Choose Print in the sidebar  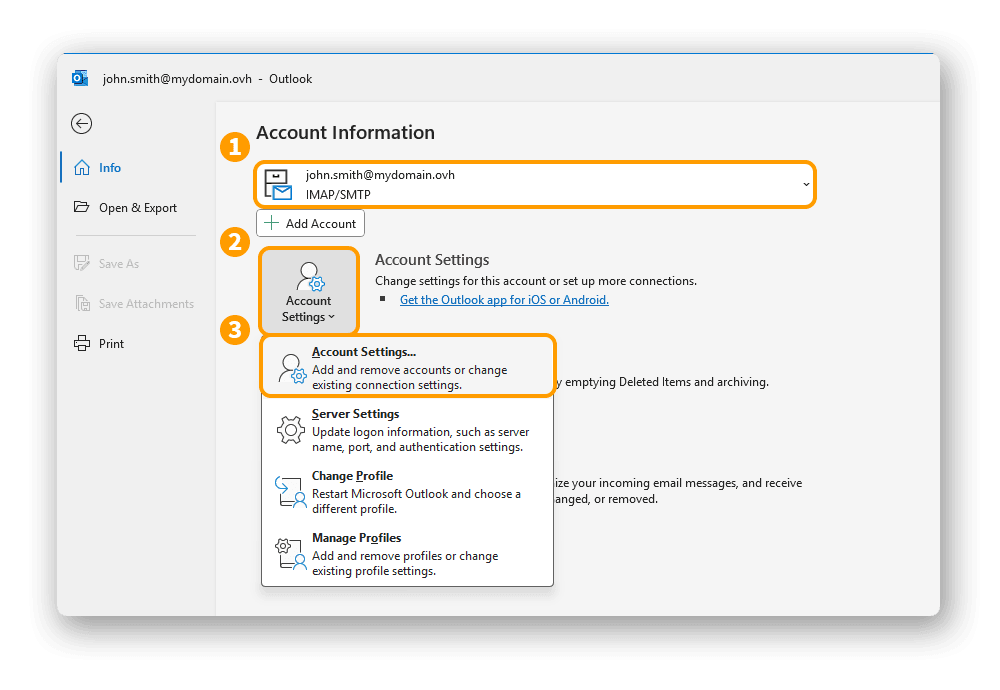(111, 344)
